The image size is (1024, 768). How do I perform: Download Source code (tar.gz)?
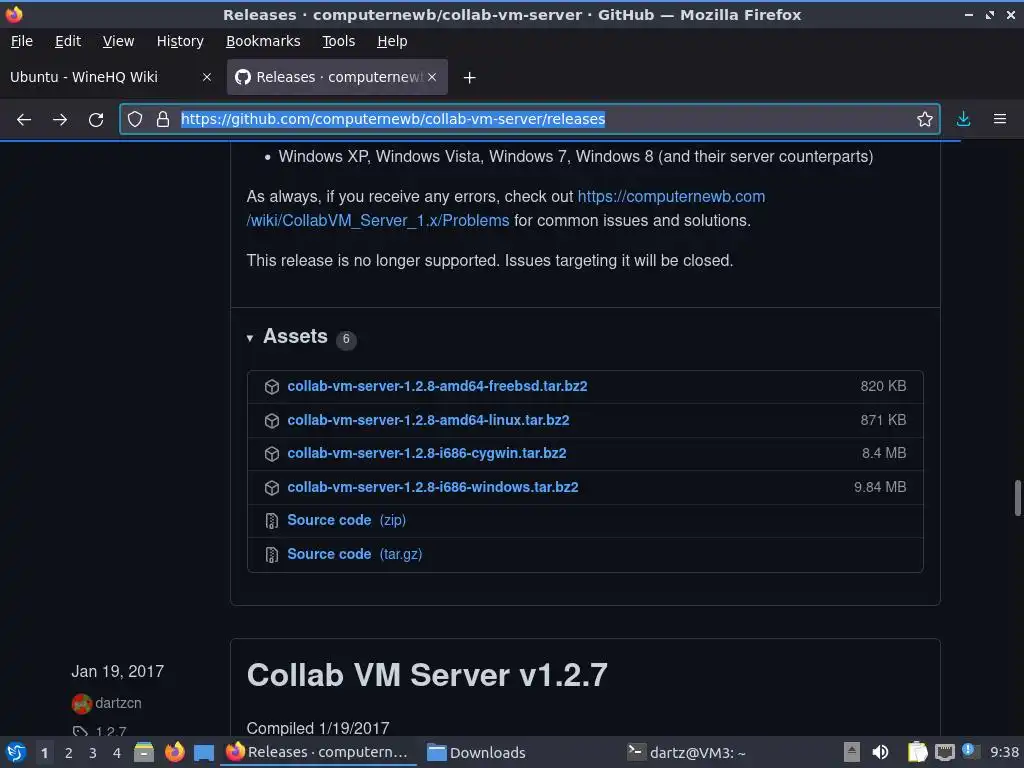(x=355, y=554)
